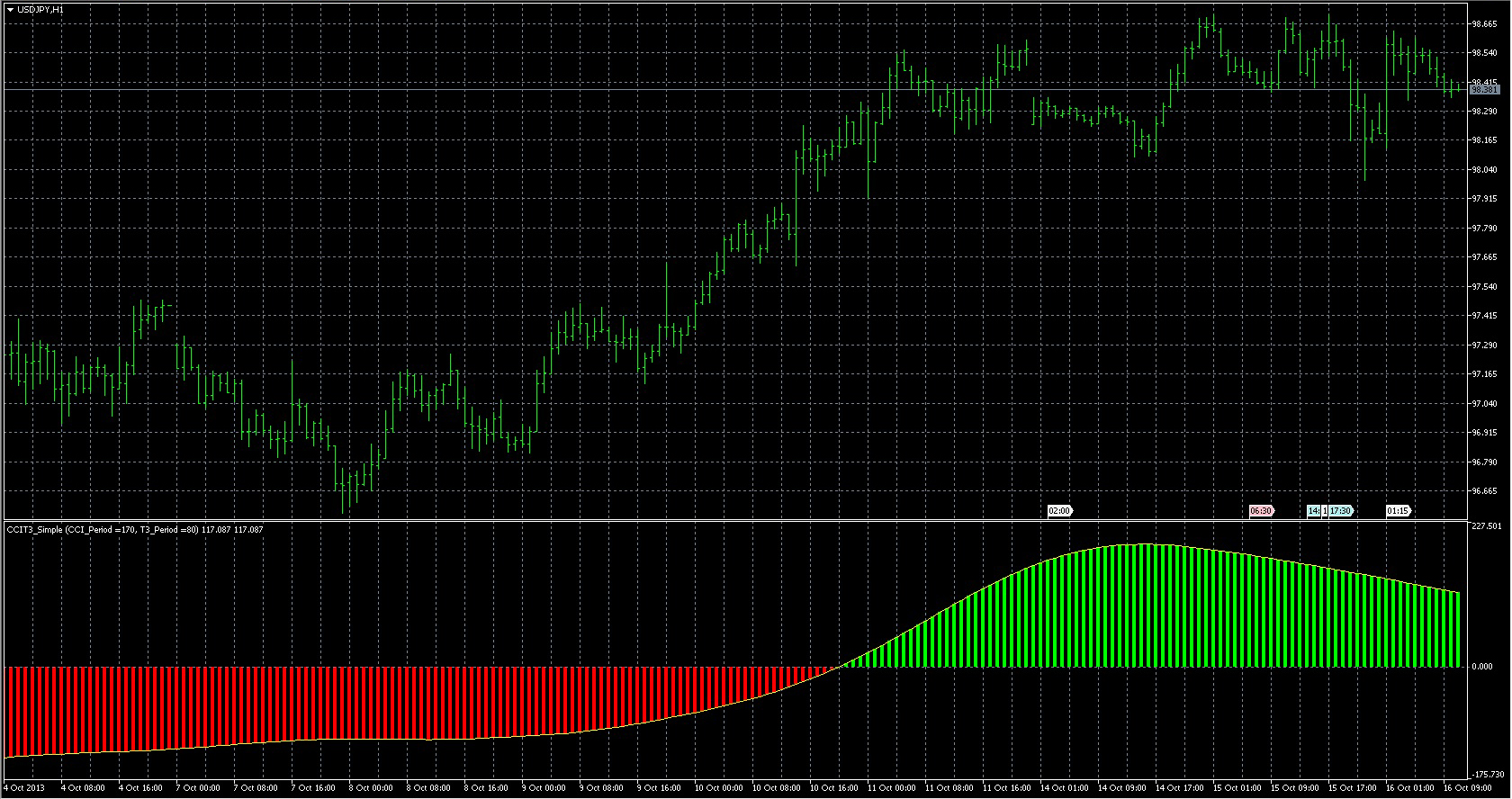Click the 97.415 price scale value
The width and height of the screenshot is (1512, 799).
click(x=1483, y=316)
